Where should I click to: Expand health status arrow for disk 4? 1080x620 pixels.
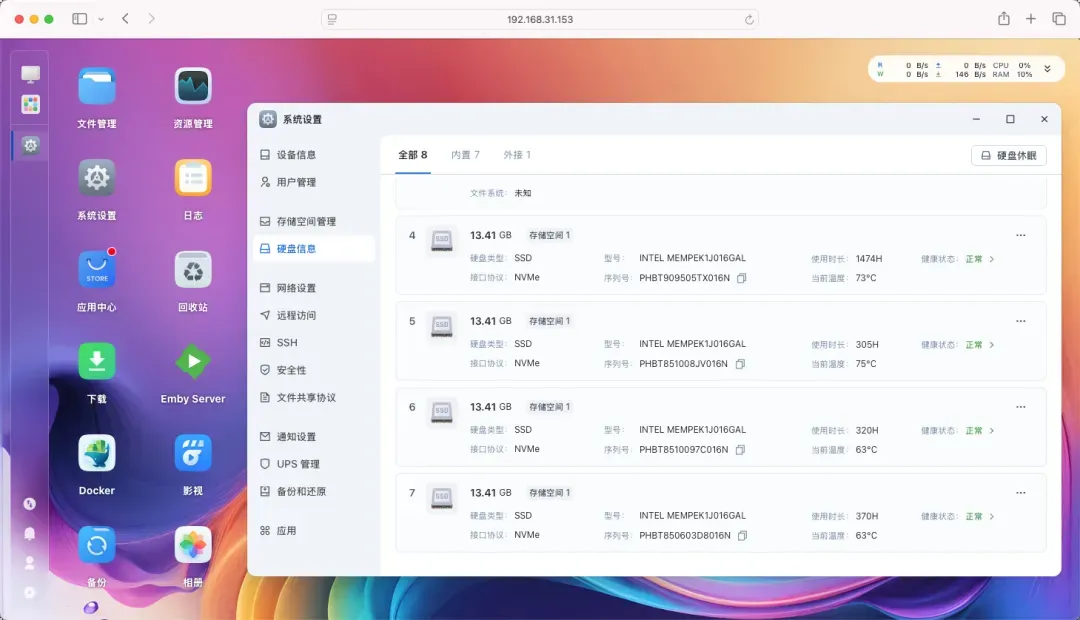pos(992,259)
